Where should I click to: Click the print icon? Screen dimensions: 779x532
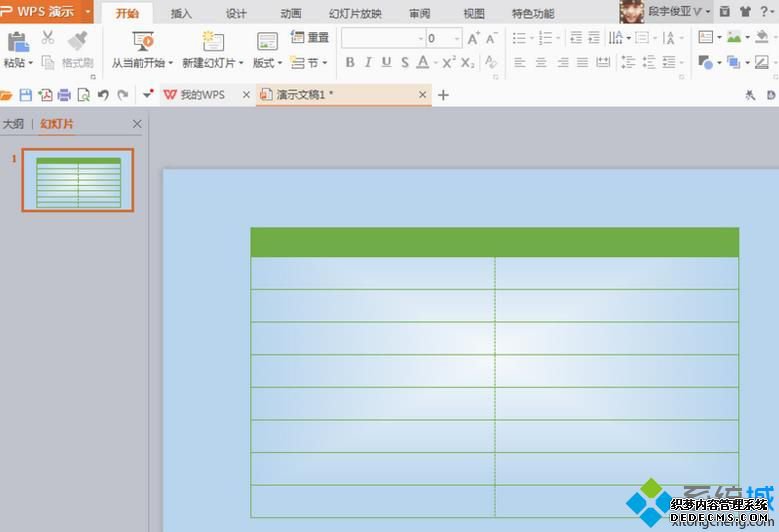pyautogui.click(x=64, y=95)
